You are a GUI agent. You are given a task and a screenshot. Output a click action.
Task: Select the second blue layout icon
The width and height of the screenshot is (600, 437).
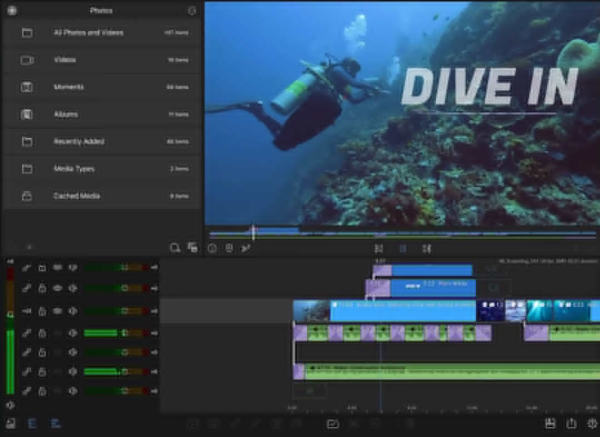(56, 424)
